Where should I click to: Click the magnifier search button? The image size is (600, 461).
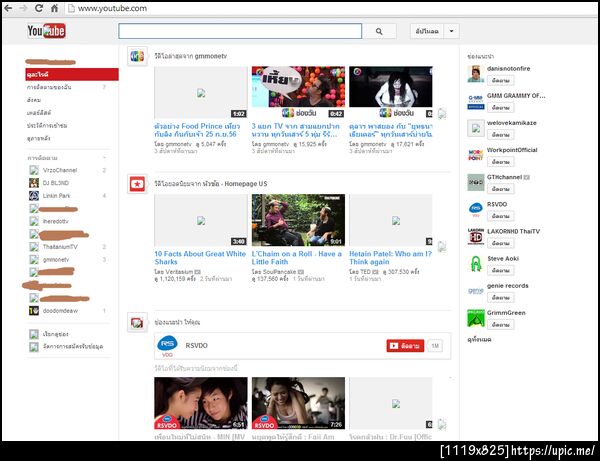pos(379,31)
